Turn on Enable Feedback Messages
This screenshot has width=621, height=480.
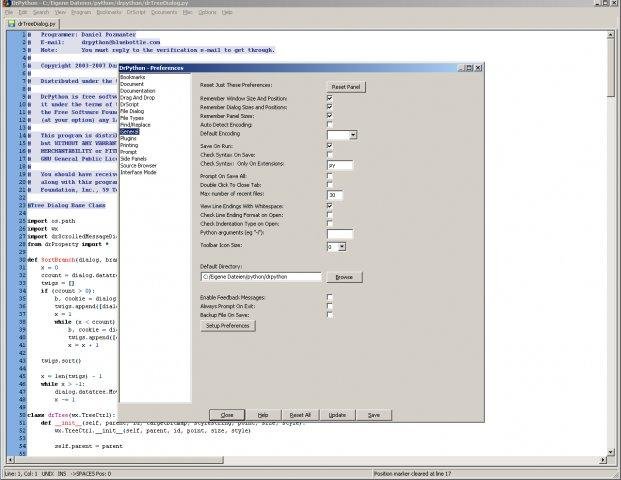[x=330, y=297]
